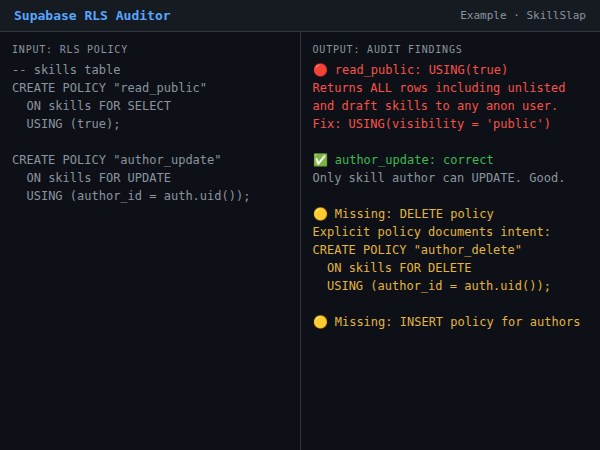This screenshot has width=600, height=450.
Task: Open the Supabase RLS Auditor title
Action: (92, 16)
